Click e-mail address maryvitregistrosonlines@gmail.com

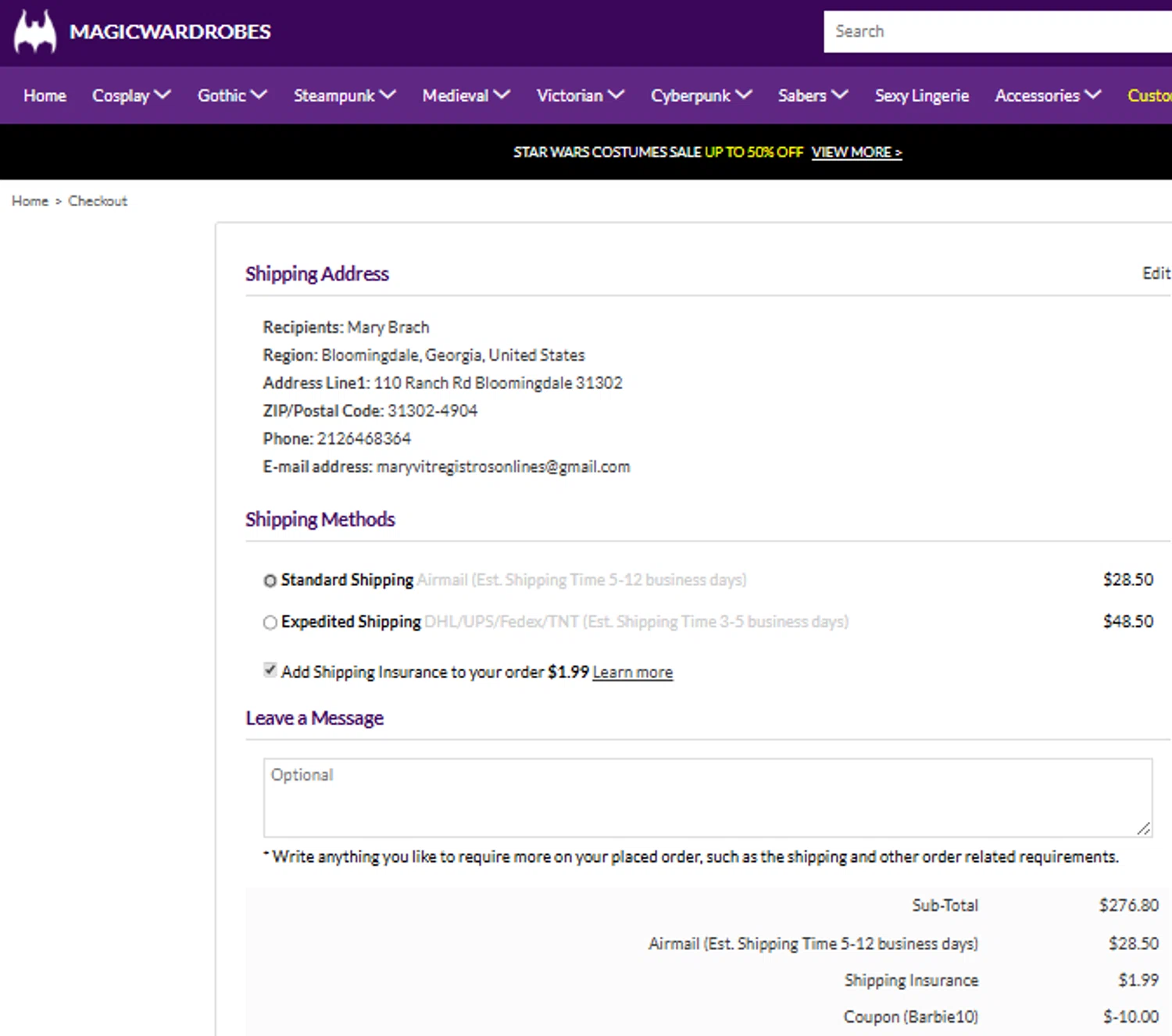pos(503,466)
